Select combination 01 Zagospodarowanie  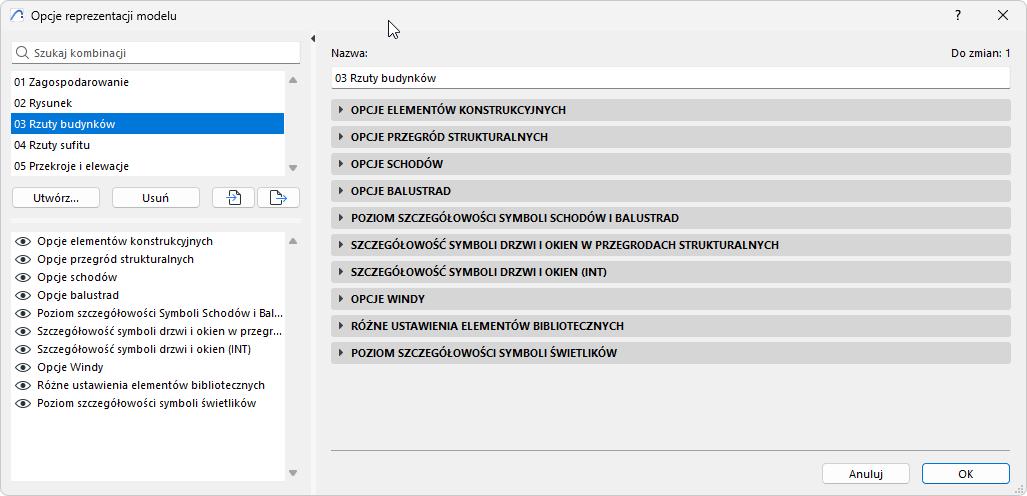[x=147, y=82]
